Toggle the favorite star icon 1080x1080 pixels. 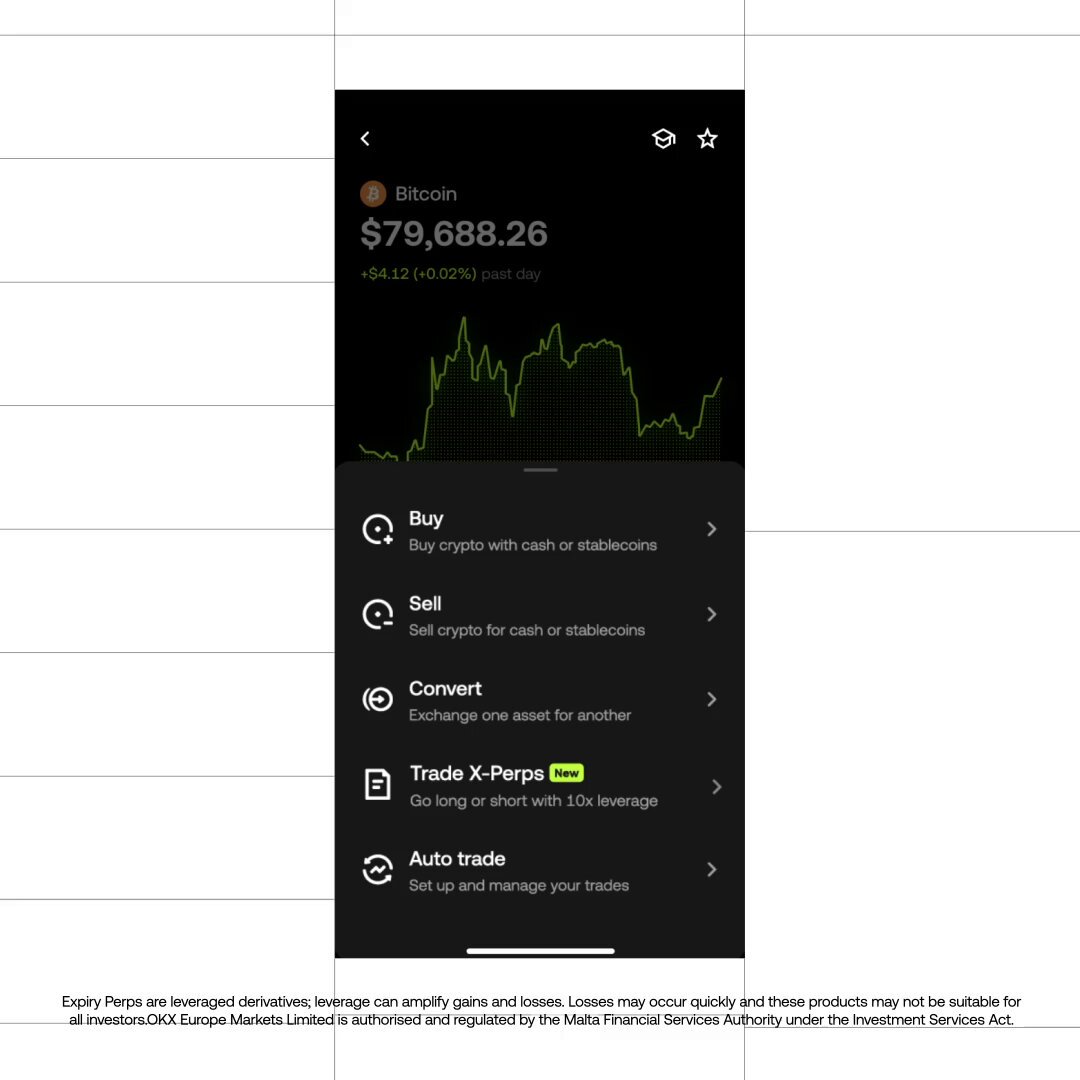coord(707,139)
